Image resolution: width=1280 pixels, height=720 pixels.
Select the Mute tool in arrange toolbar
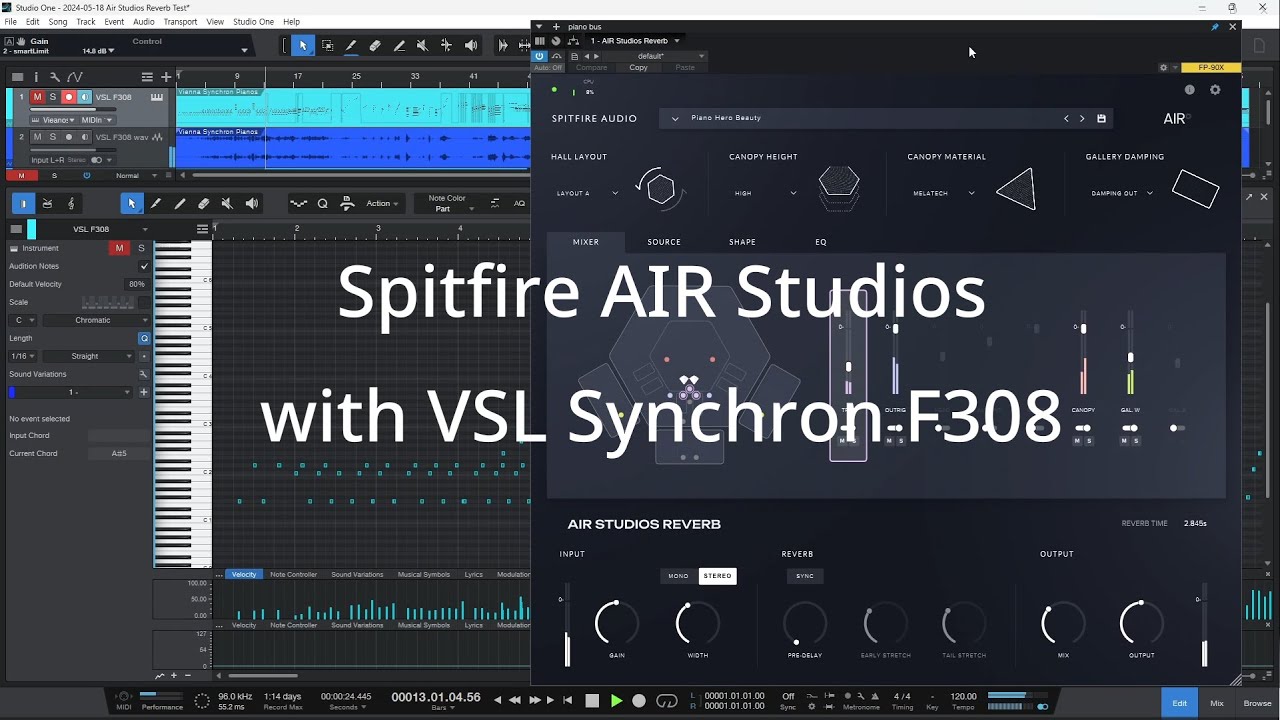click(x=422, y=46)
